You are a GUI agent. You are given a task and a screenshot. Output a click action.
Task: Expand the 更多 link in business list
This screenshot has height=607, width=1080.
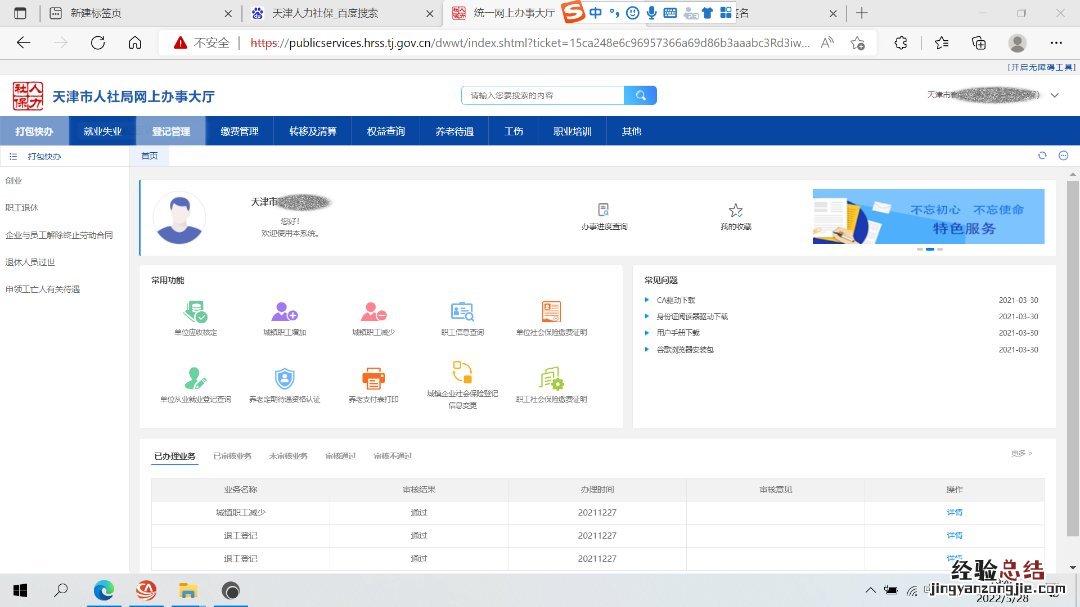tap(1021, 454)
